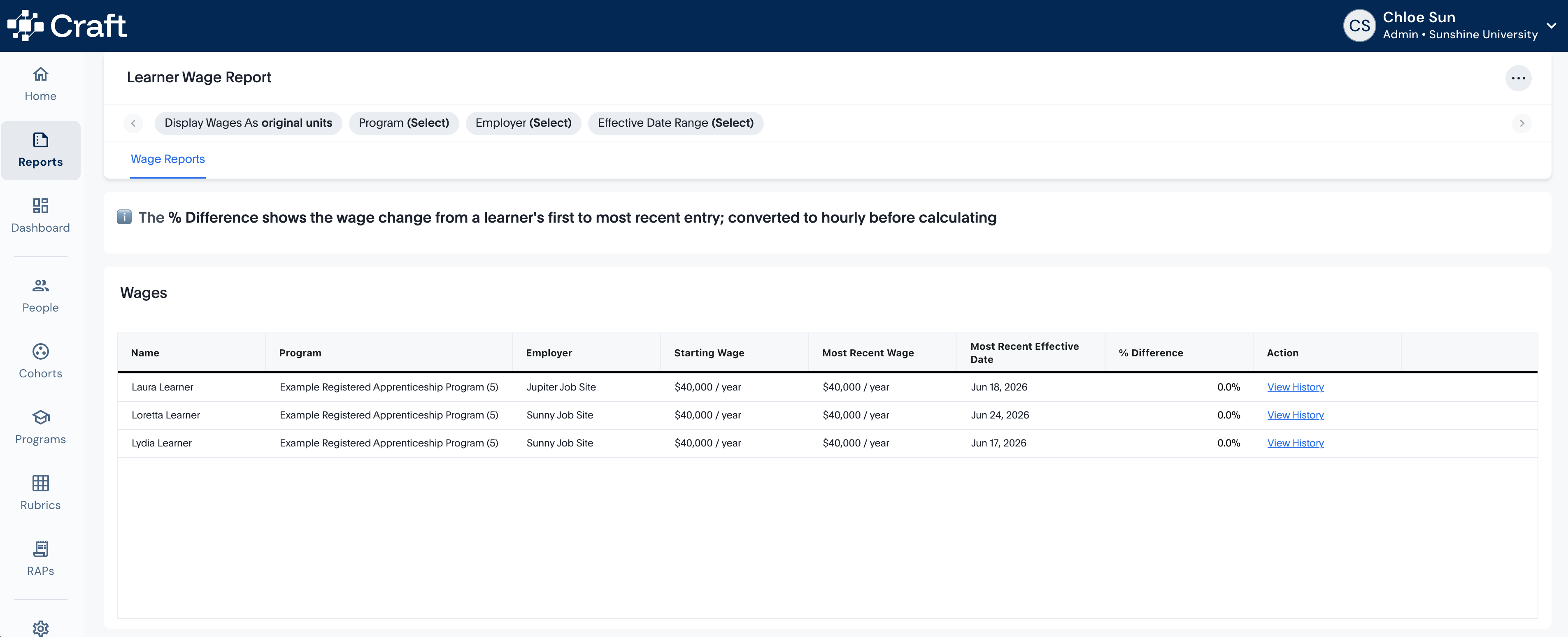Sort by % Difference column header
The image size is (1568, 637).
click(1178, 353)
